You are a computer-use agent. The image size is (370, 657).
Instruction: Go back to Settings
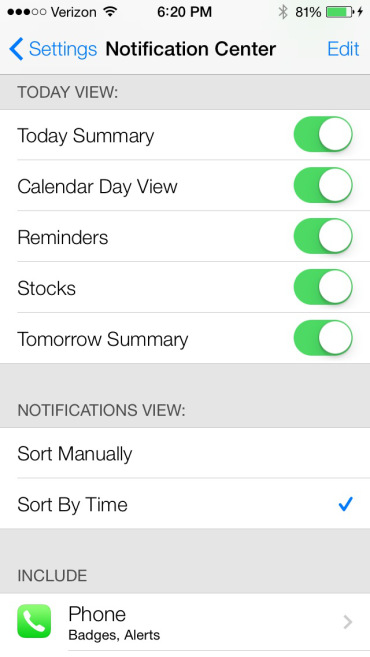[53, 49]
